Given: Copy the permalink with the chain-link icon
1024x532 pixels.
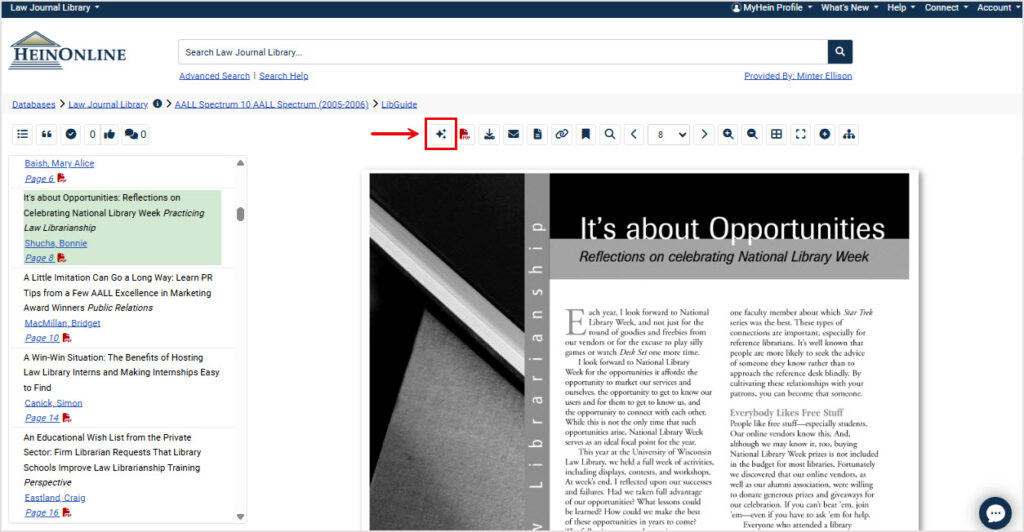Looking at the screenshot, I should pyautogui.click(x=562, y=134).
